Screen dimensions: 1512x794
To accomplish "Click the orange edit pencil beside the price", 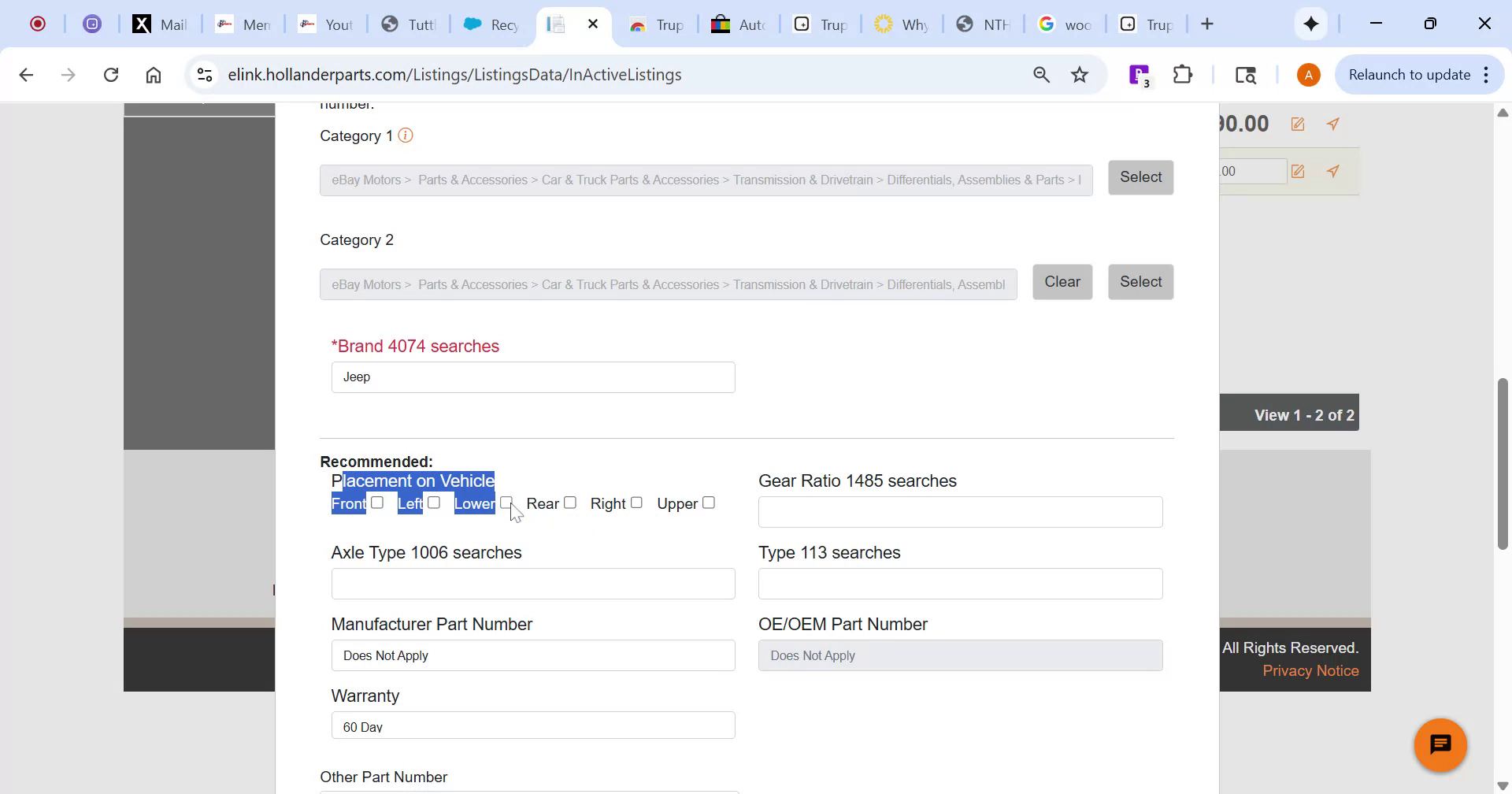I will pos(1297,124).
